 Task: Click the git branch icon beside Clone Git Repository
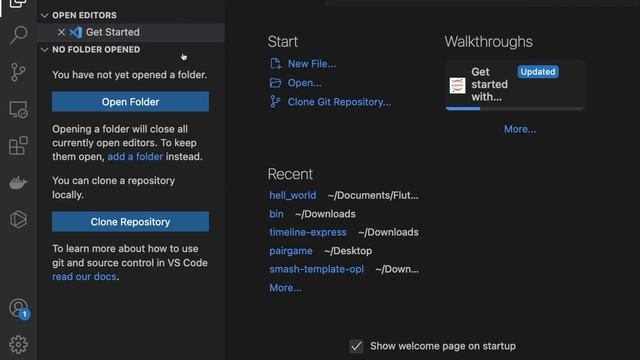[275, 102]
